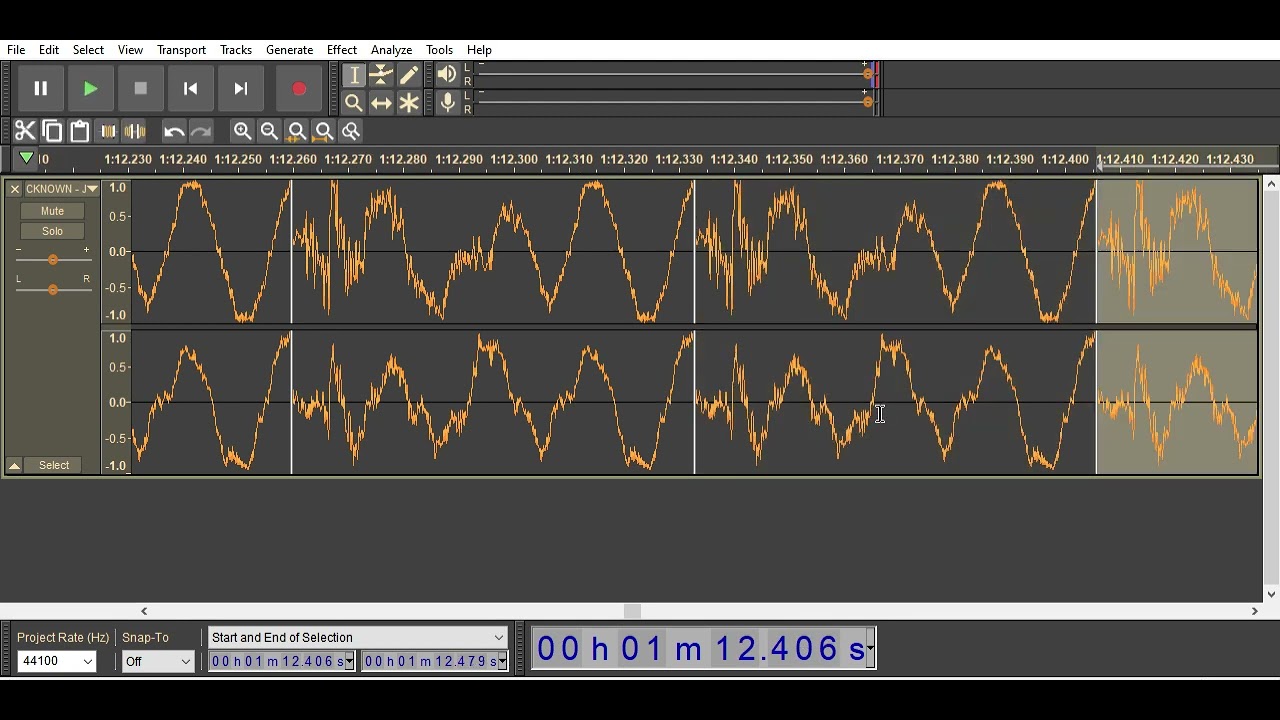This screenshot has height=720, width=1280.
Task: Start playback with the green Play button
Action: coord(90,89)
